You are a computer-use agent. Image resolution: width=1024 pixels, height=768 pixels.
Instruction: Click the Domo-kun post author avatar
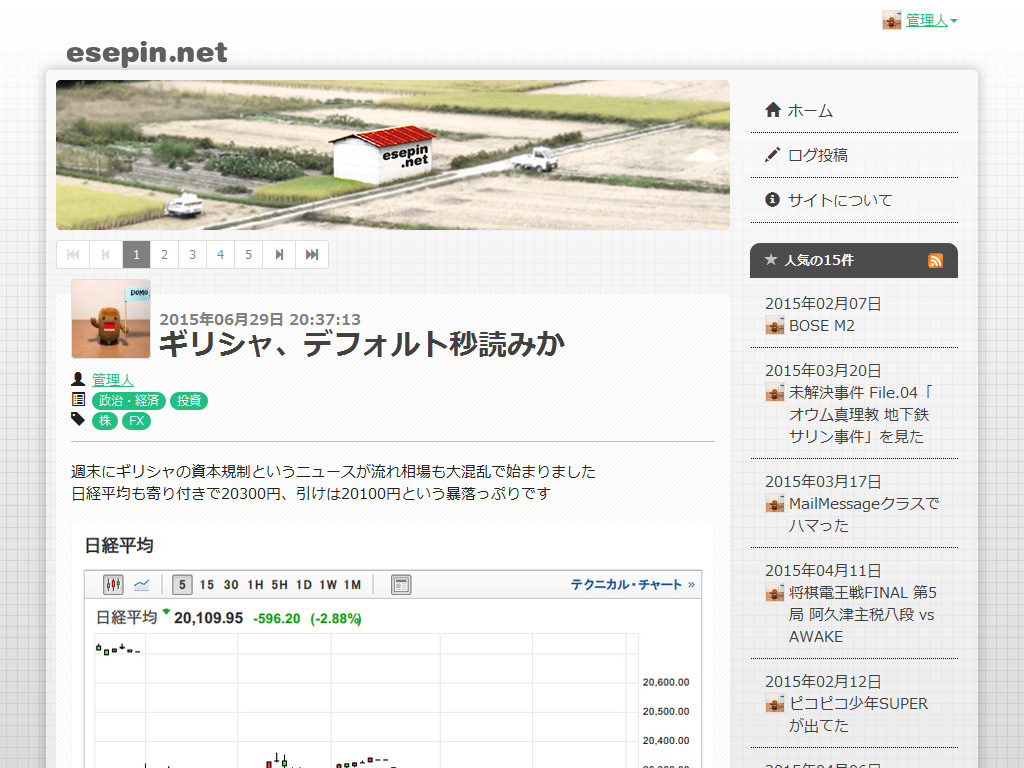click(x=111, y=319)
